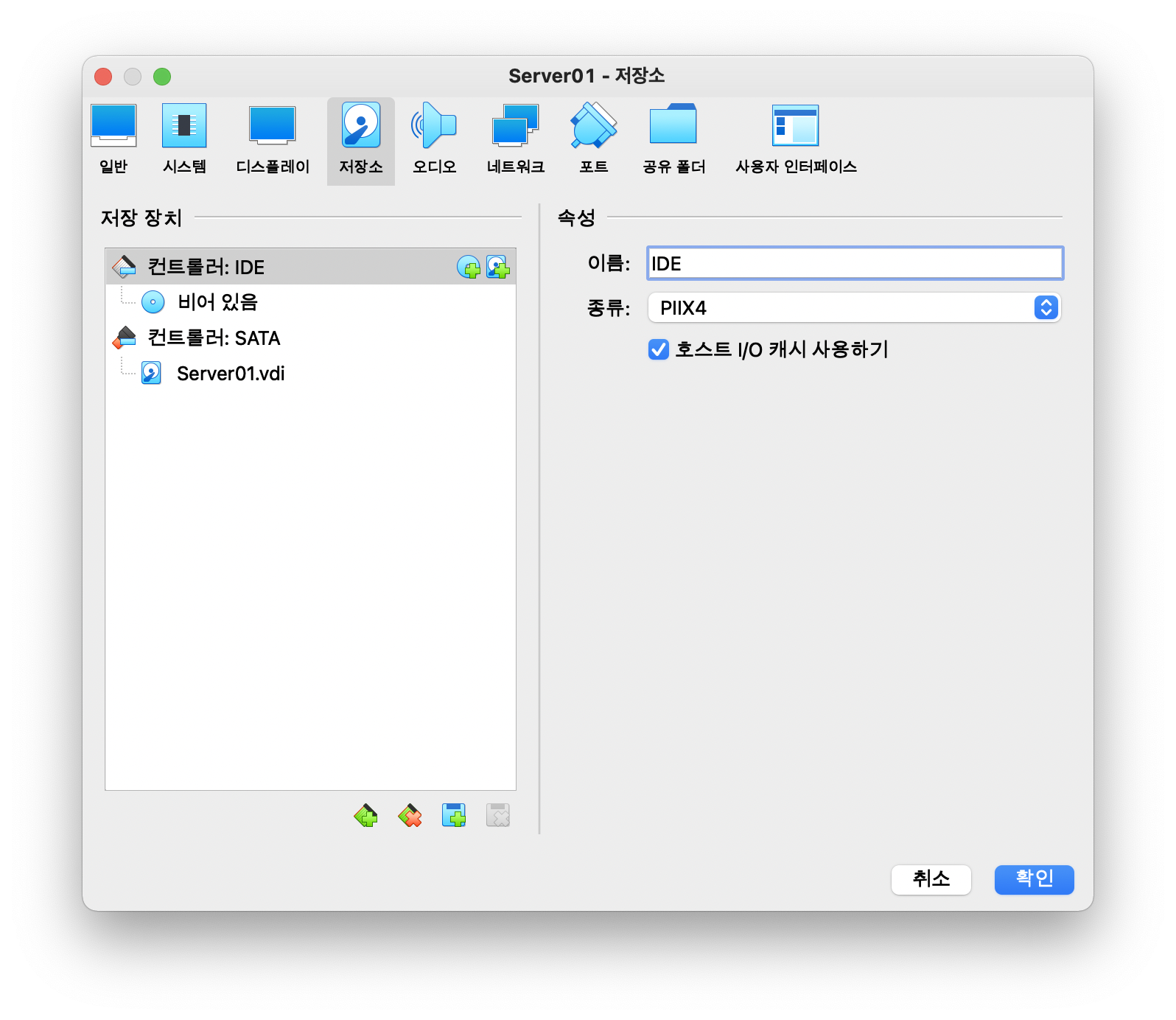
Task: Add a new storage attachment
Action: pos(454,815)
